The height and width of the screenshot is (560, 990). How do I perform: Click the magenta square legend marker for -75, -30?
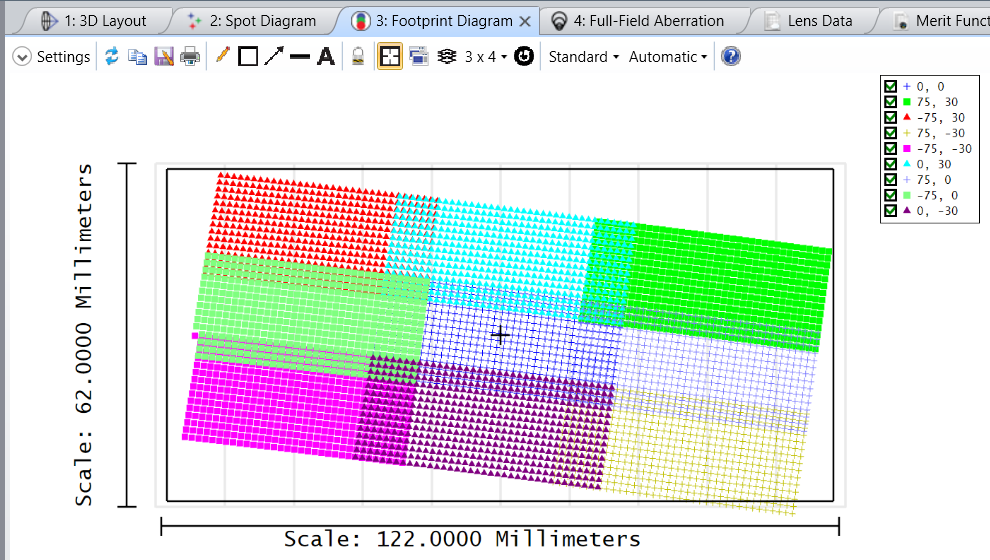[x=907, y=148]
